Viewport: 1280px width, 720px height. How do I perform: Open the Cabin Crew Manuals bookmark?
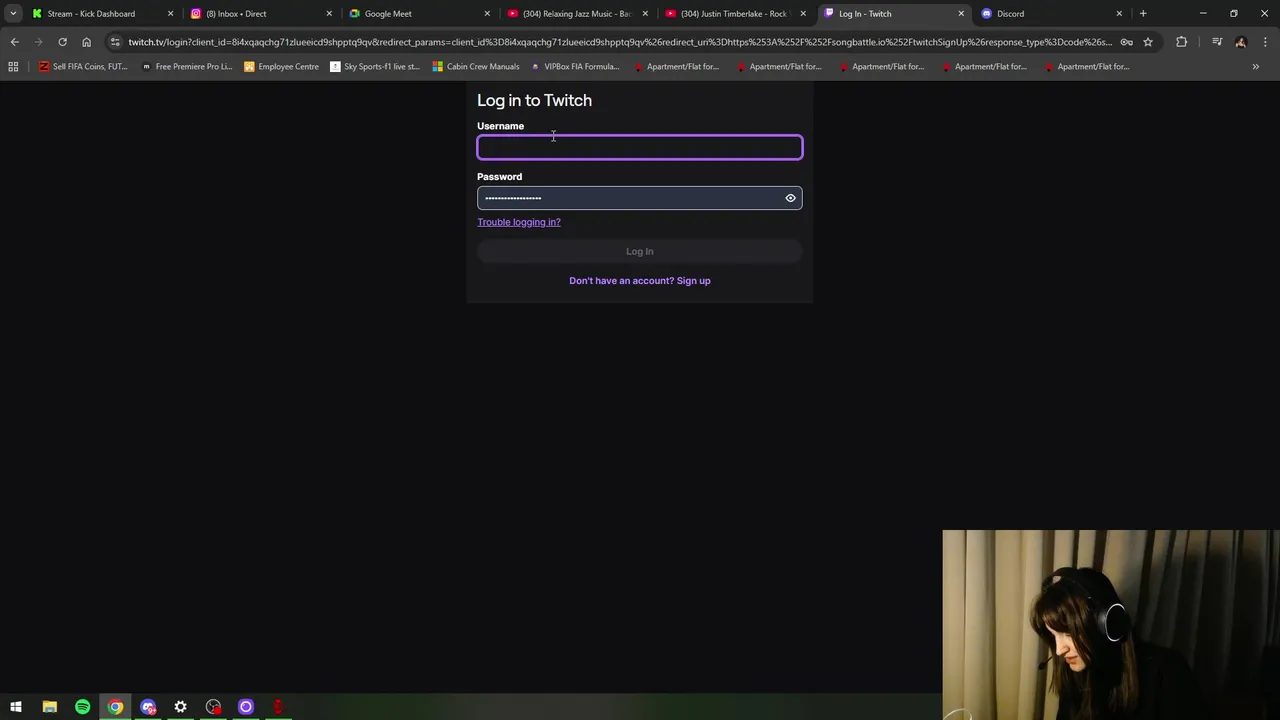476,67
